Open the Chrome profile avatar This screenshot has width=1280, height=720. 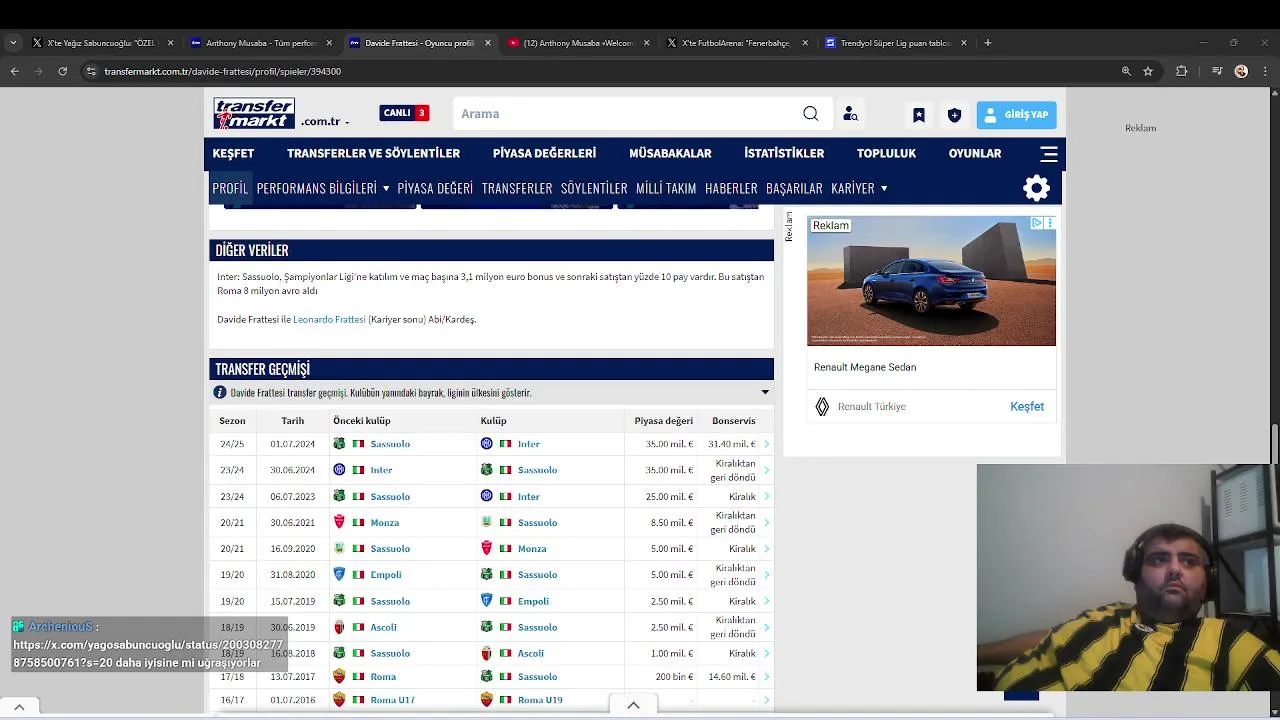click(1241, 71)
